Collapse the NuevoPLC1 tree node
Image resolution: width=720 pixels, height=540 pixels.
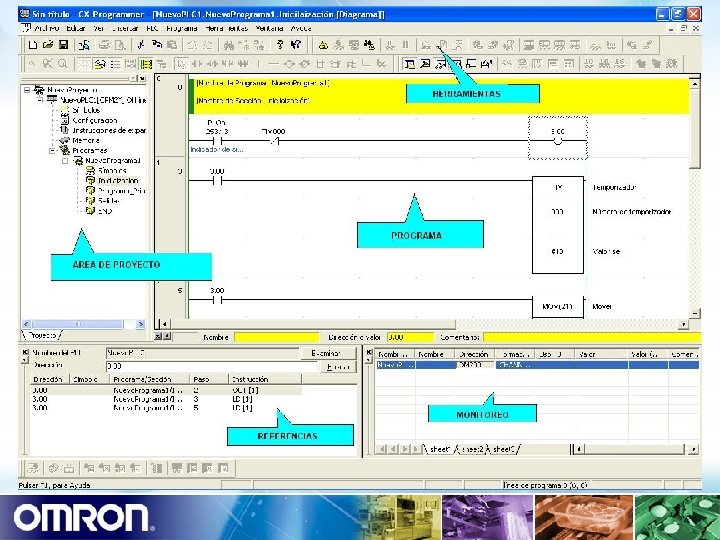click(x=40, y=100)
